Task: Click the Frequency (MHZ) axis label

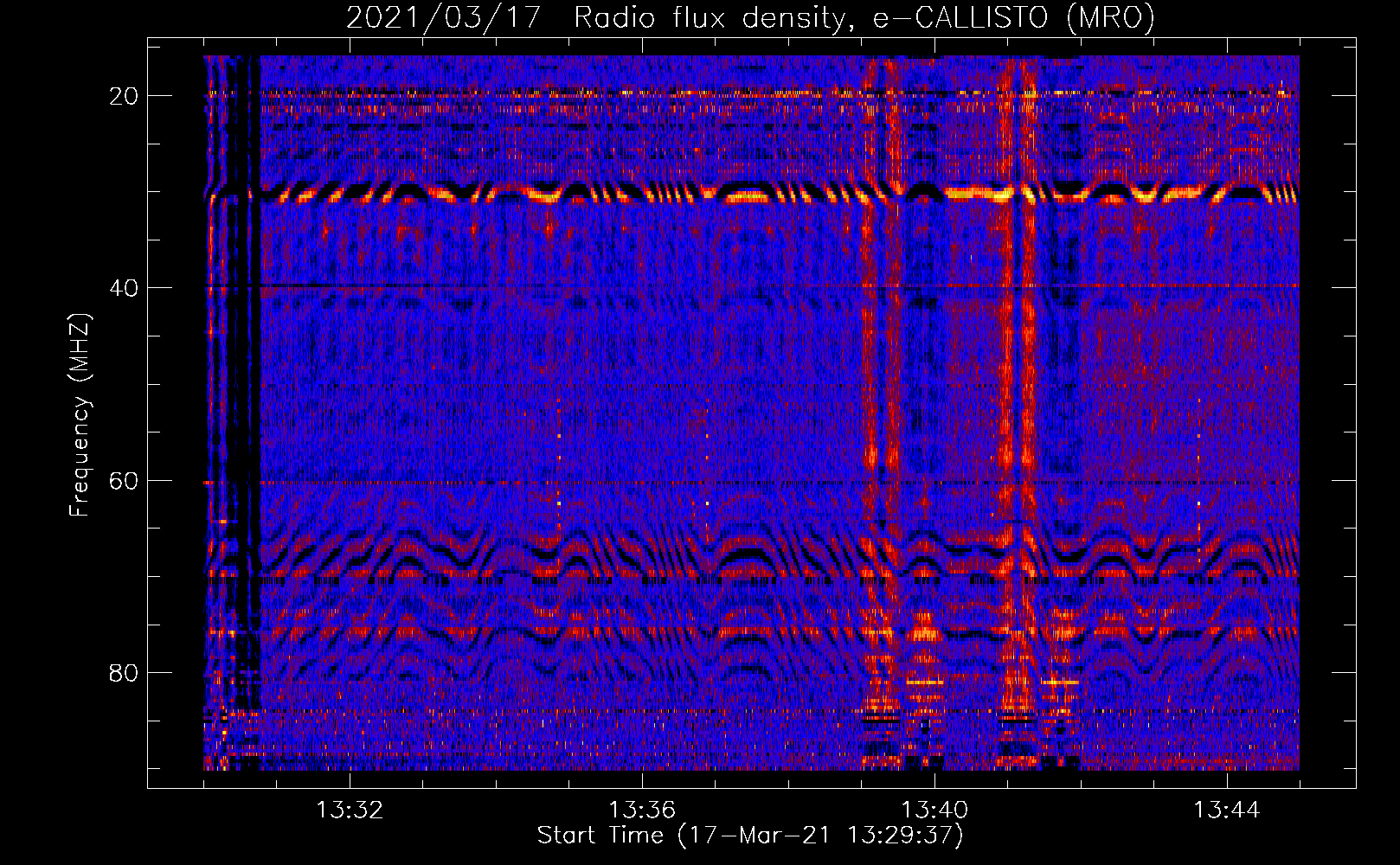Action: 80,414
